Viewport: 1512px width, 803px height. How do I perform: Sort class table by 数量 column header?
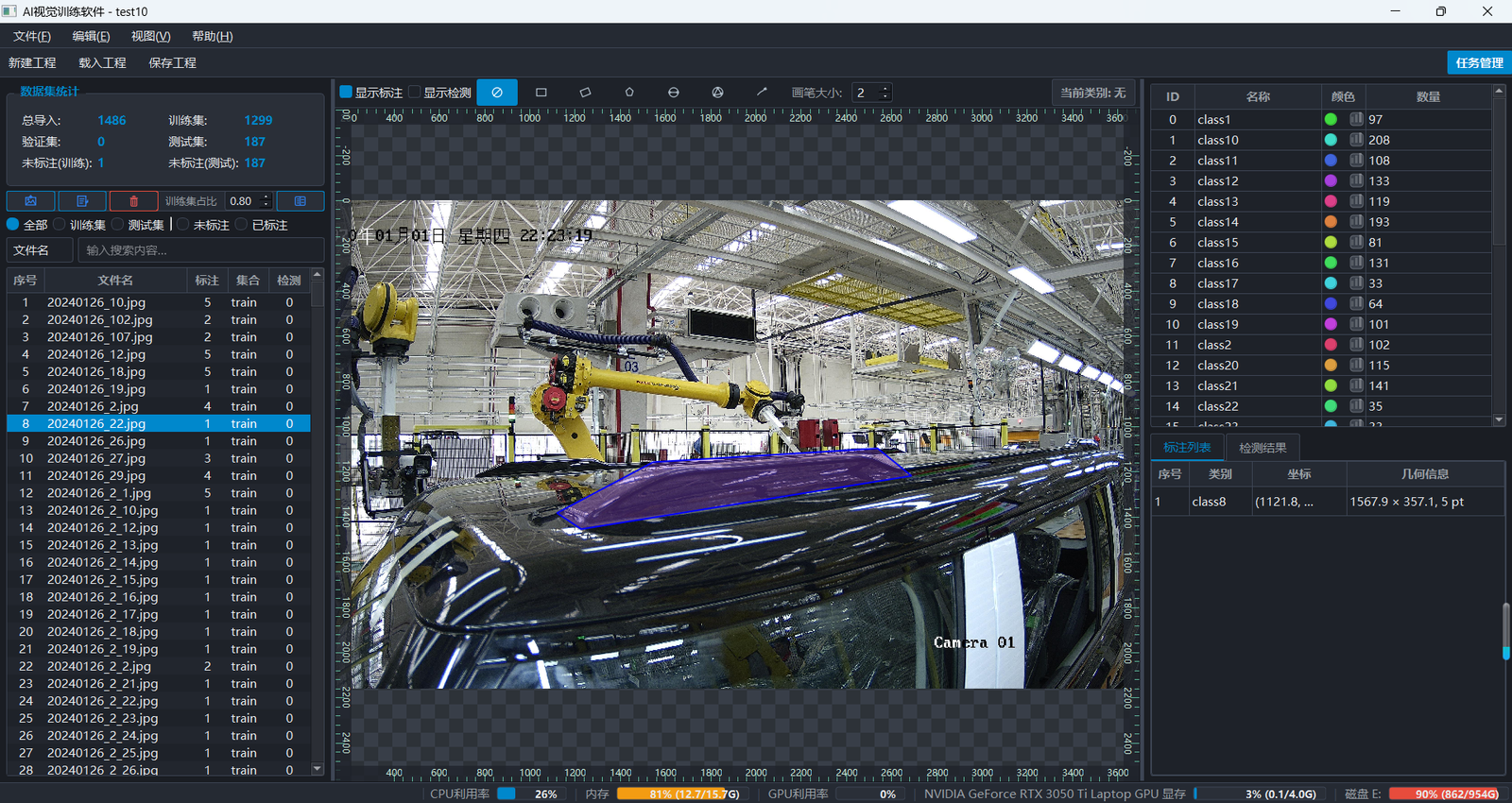1428,96
